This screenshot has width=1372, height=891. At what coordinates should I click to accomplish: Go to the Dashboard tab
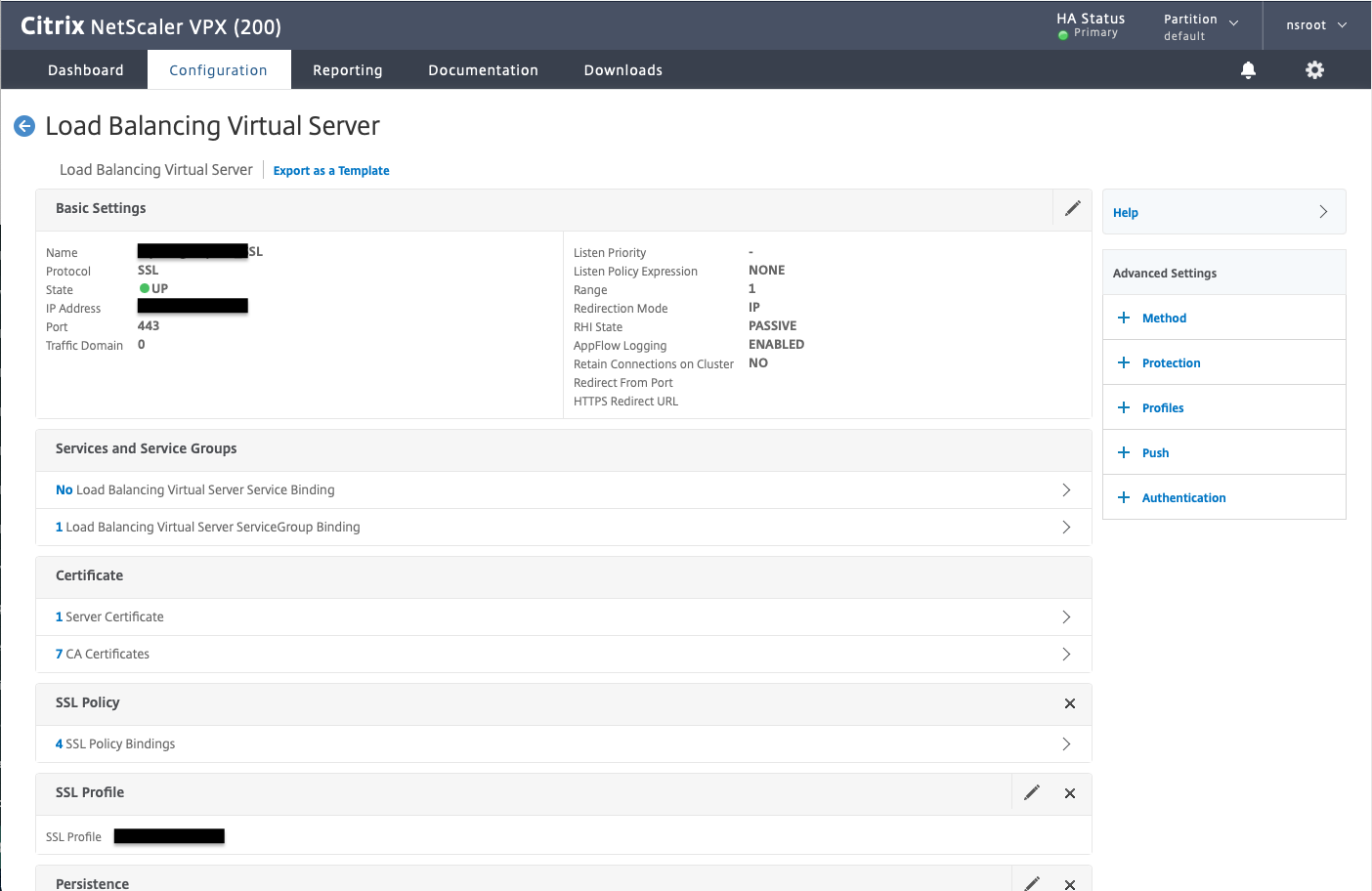pyautogui.click(x=86, y=70)
